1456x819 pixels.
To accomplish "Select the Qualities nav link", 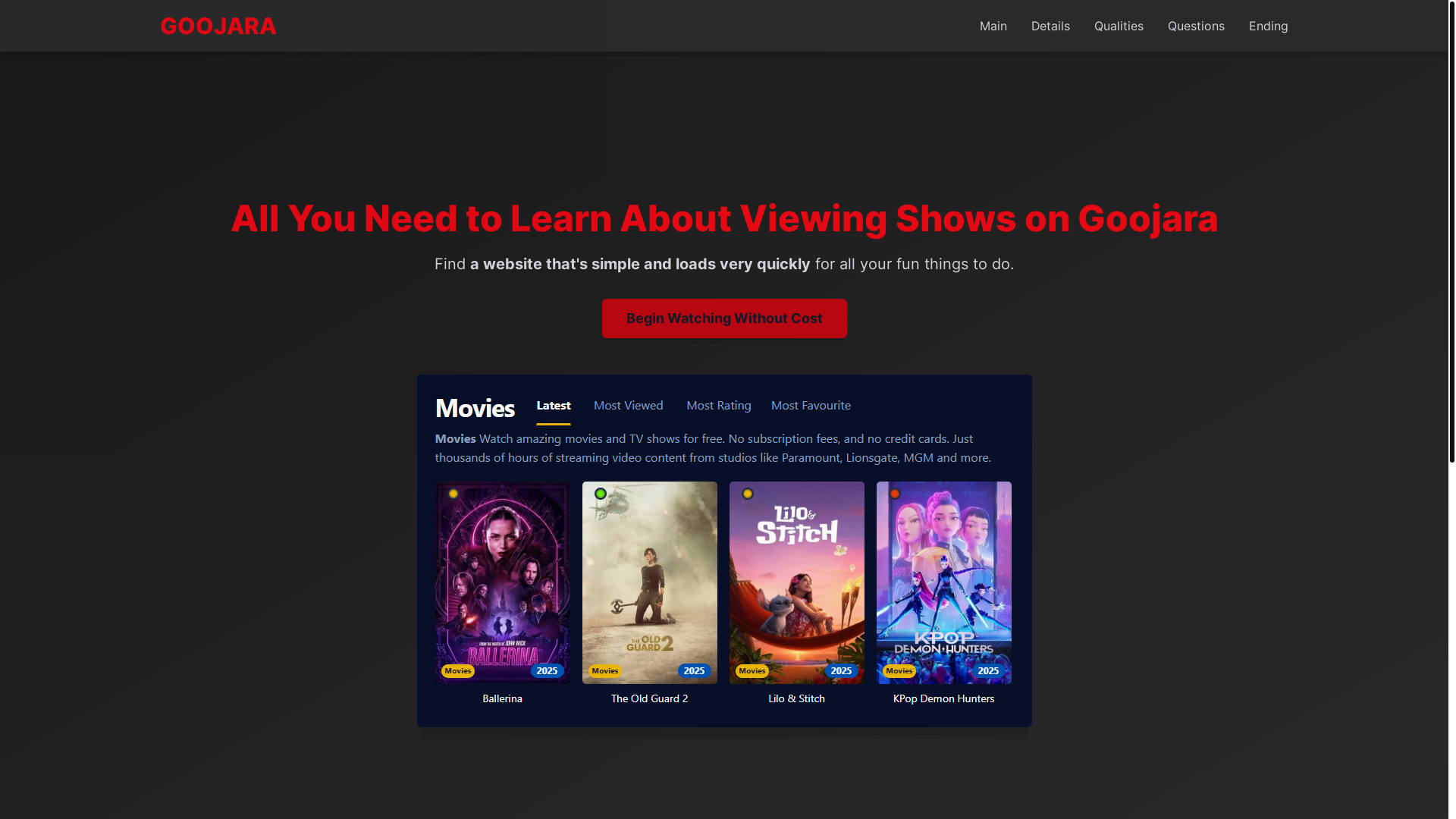I will tap(1119, 26).
